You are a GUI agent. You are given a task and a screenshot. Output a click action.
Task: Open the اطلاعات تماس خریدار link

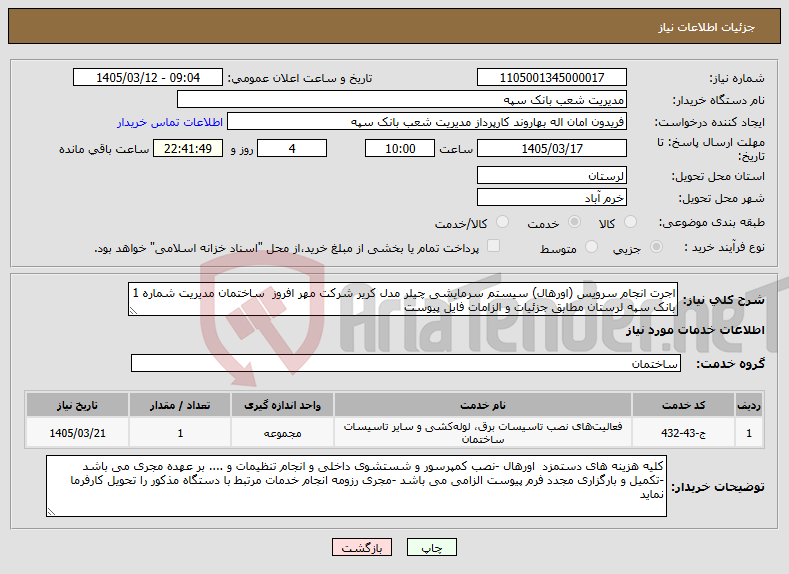pyautogui.click(x=170, y=122)
